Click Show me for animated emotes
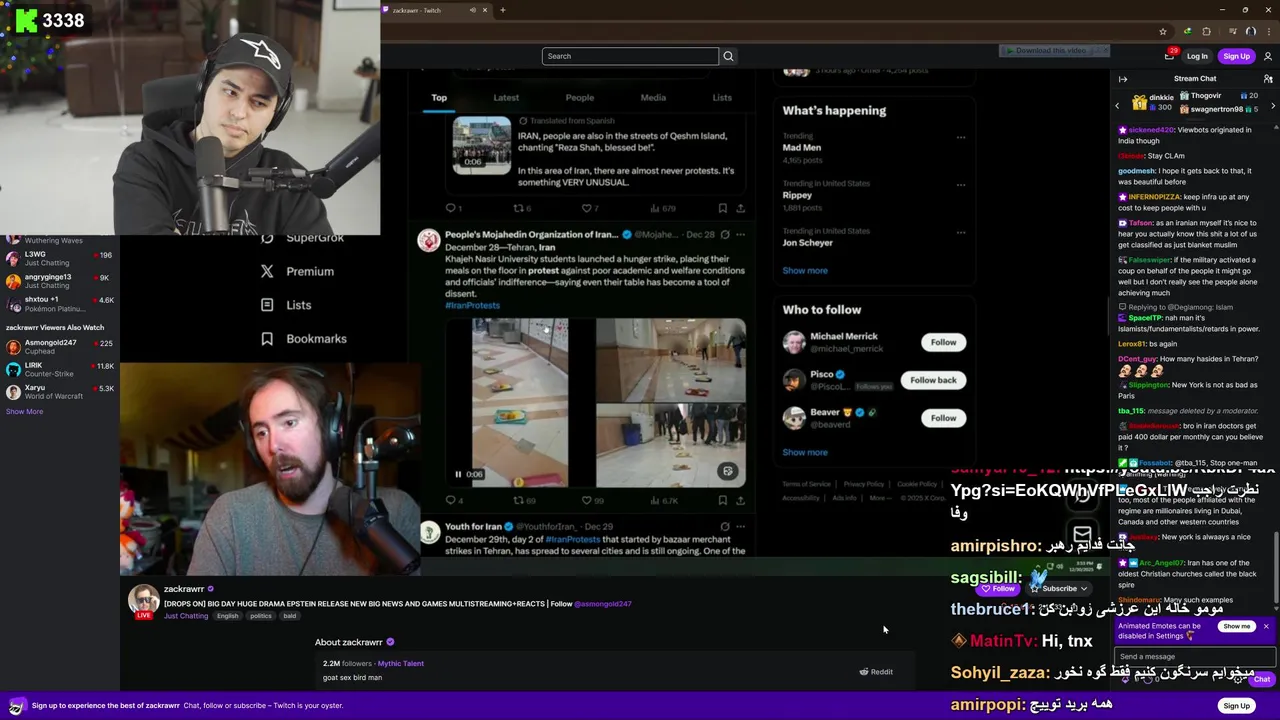Image resolution: width=1280 pixels, height=720 pixels. coord(1237,627)
